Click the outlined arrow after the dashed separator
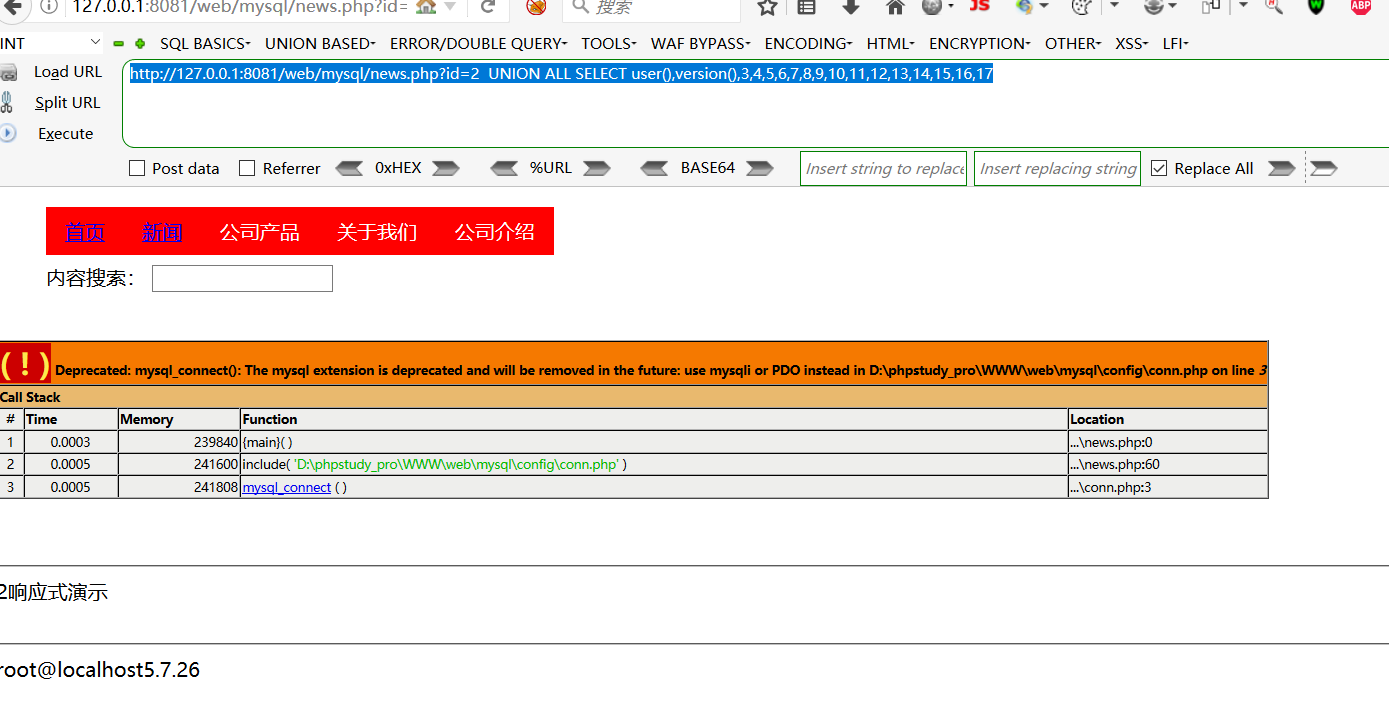Viewport: 1389px width, 719px height. [x=1324, y=168]
